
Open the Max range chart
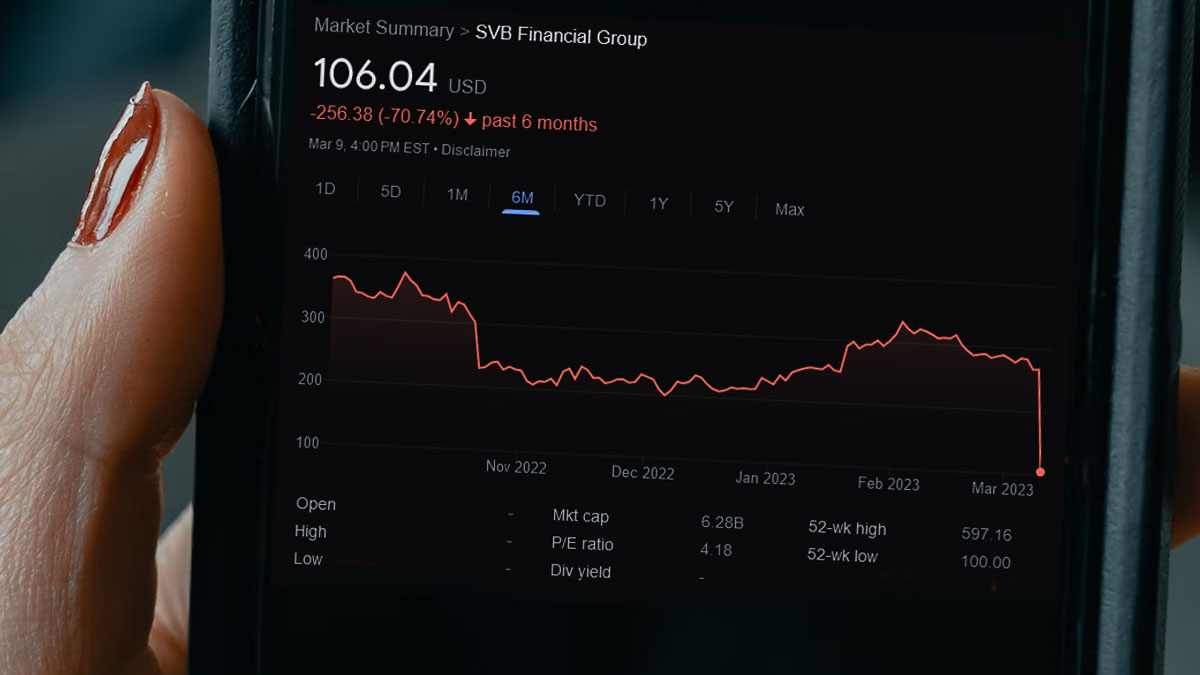790,210
